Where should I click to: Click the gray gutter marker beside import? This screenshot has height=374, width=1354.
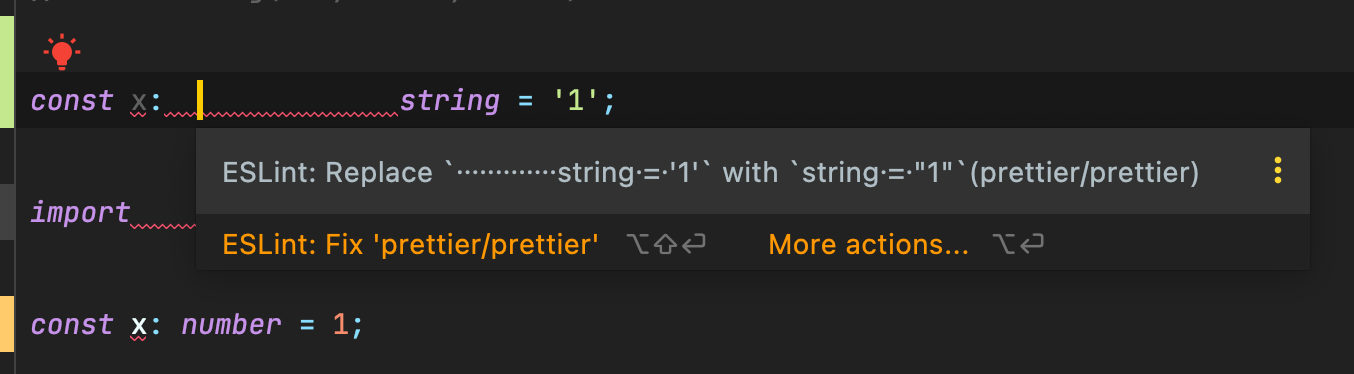[6, 211]
